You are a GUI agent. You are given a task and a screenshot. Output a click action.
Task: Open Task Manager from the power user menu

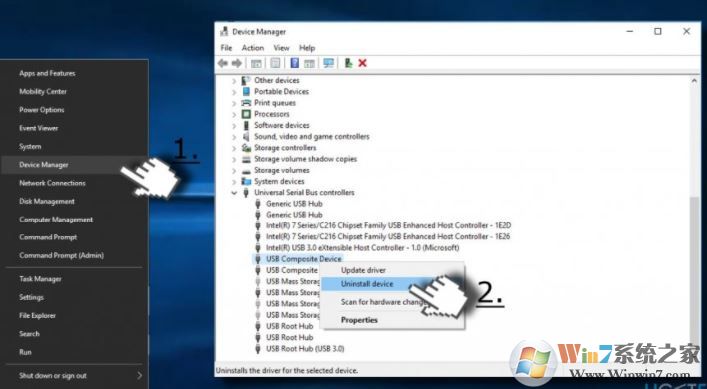point(41,279)
